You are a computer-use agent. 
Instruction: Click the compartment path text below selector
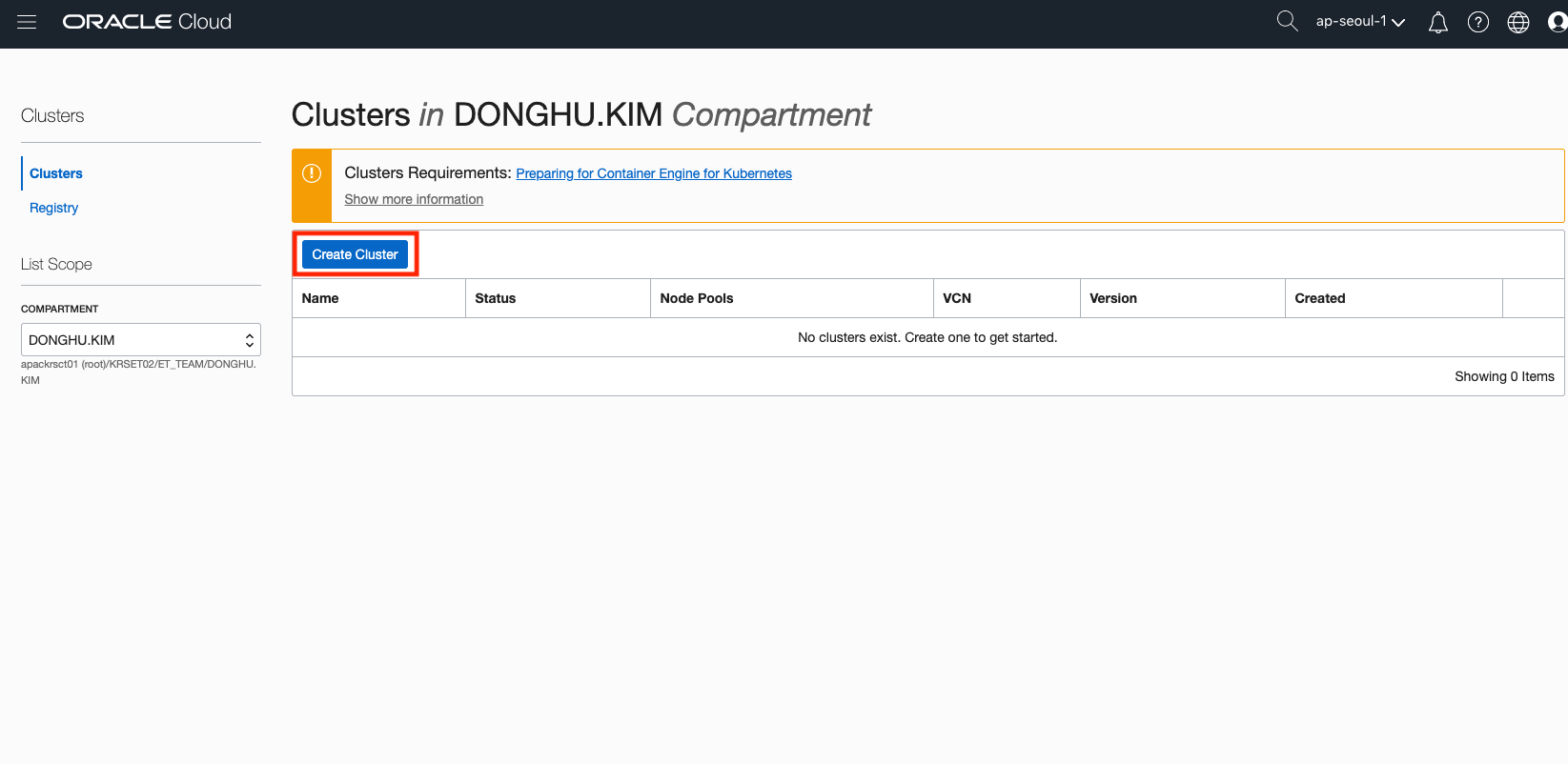(x=139, y=372)
